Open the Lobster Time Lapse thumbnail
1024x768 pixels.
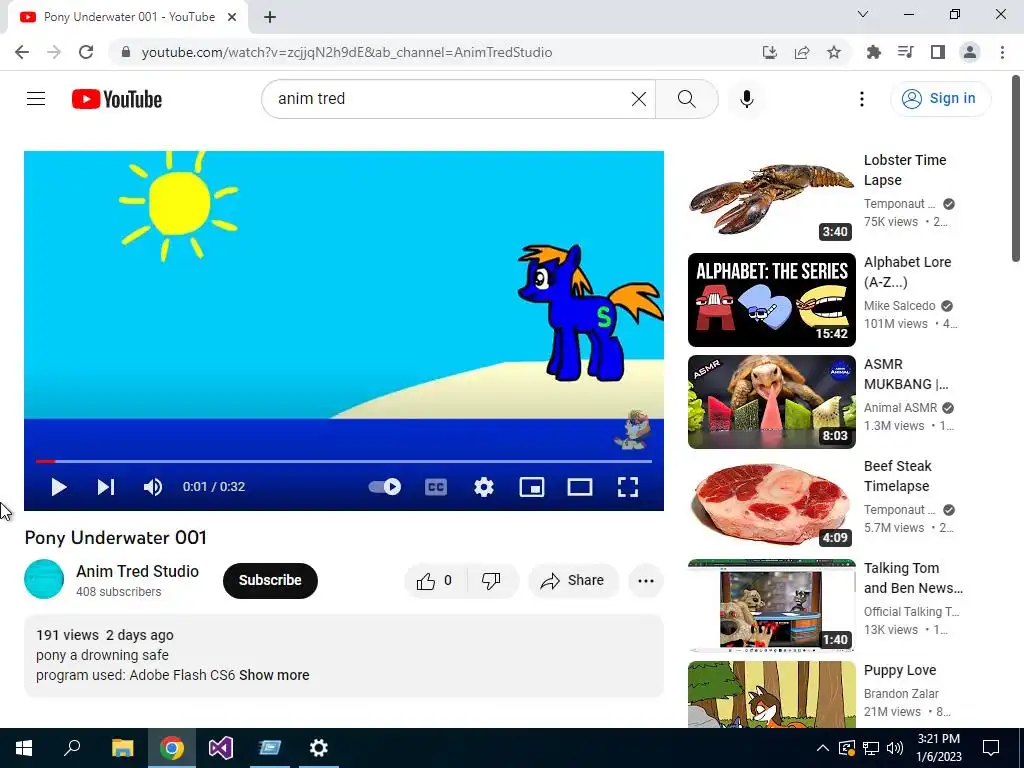(771, 198)
